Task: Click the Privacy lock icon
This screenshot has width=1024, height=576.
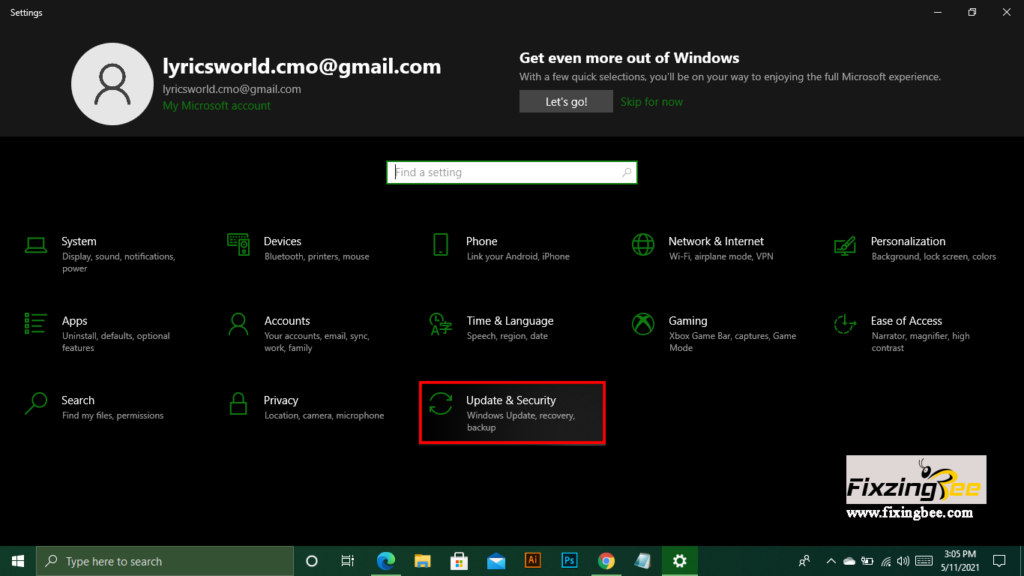Action: click(x=238, y=404)
